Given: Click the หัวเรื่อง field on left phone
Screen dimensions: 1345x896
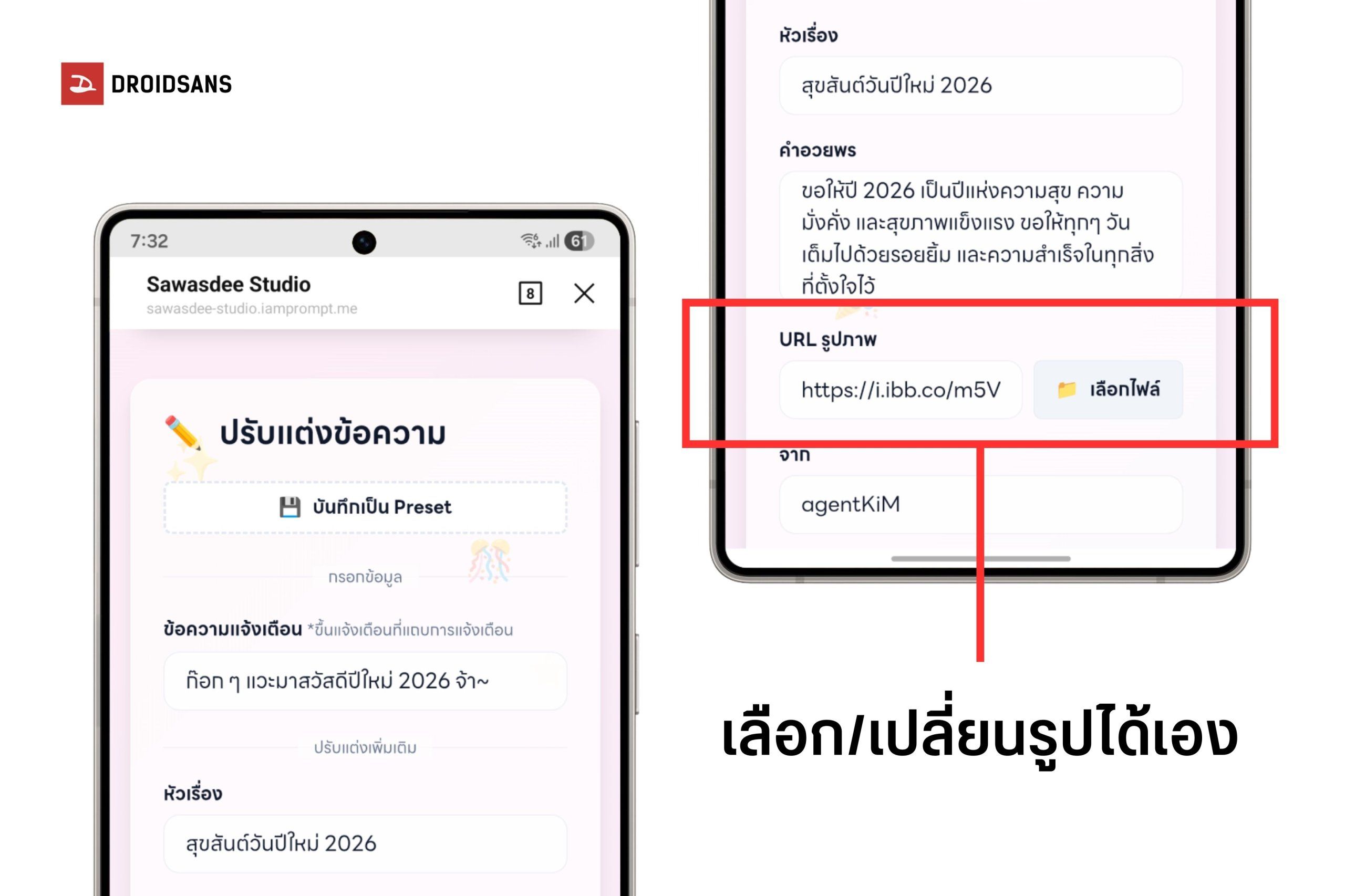Looking at the screenshot, I should click(x=365, y=843).
